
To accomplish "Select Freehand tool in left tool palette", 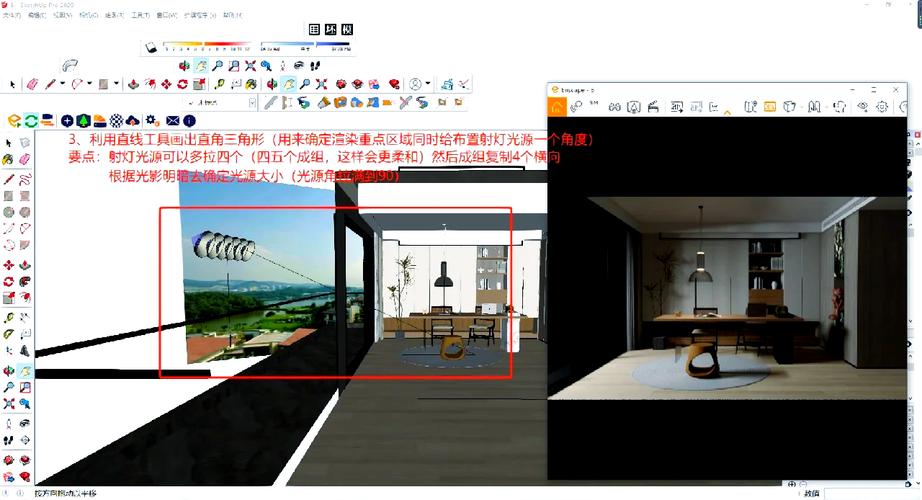I will 25,179.
